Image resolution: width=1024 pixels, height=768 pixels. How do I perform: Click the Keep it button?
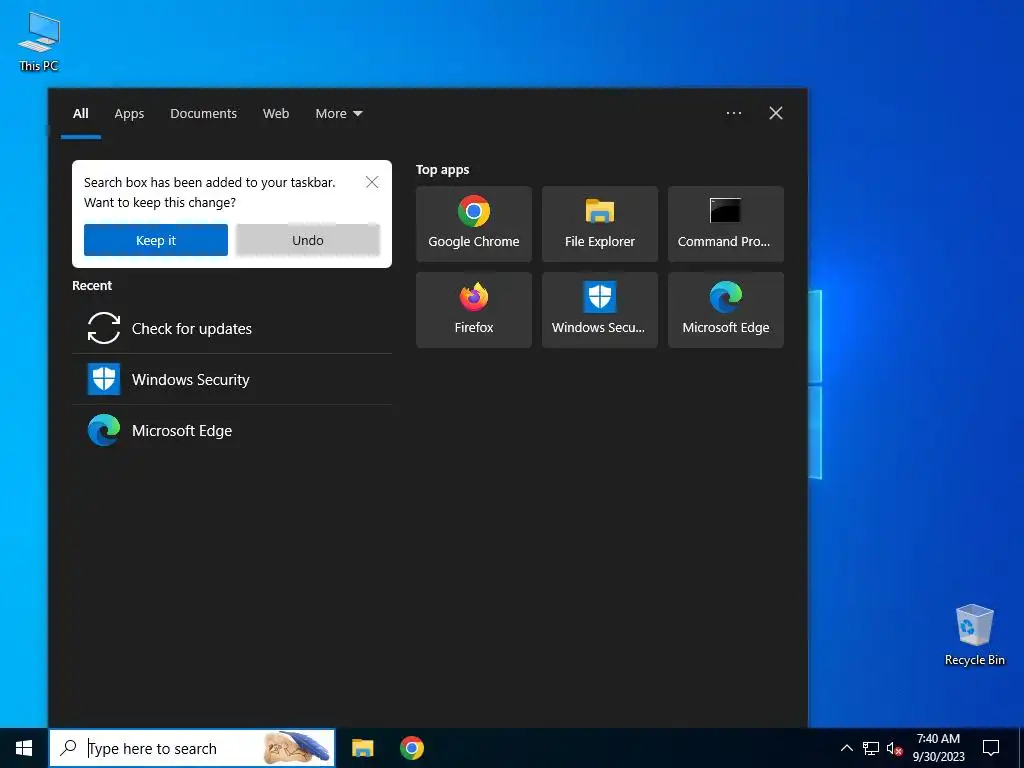[x=155, y=240]
